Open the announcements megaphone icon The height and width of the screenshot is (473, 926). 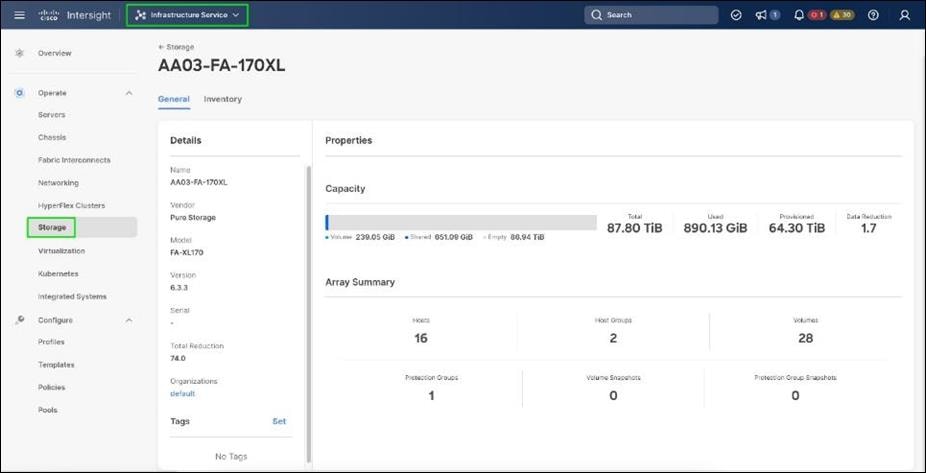(761, 15)
